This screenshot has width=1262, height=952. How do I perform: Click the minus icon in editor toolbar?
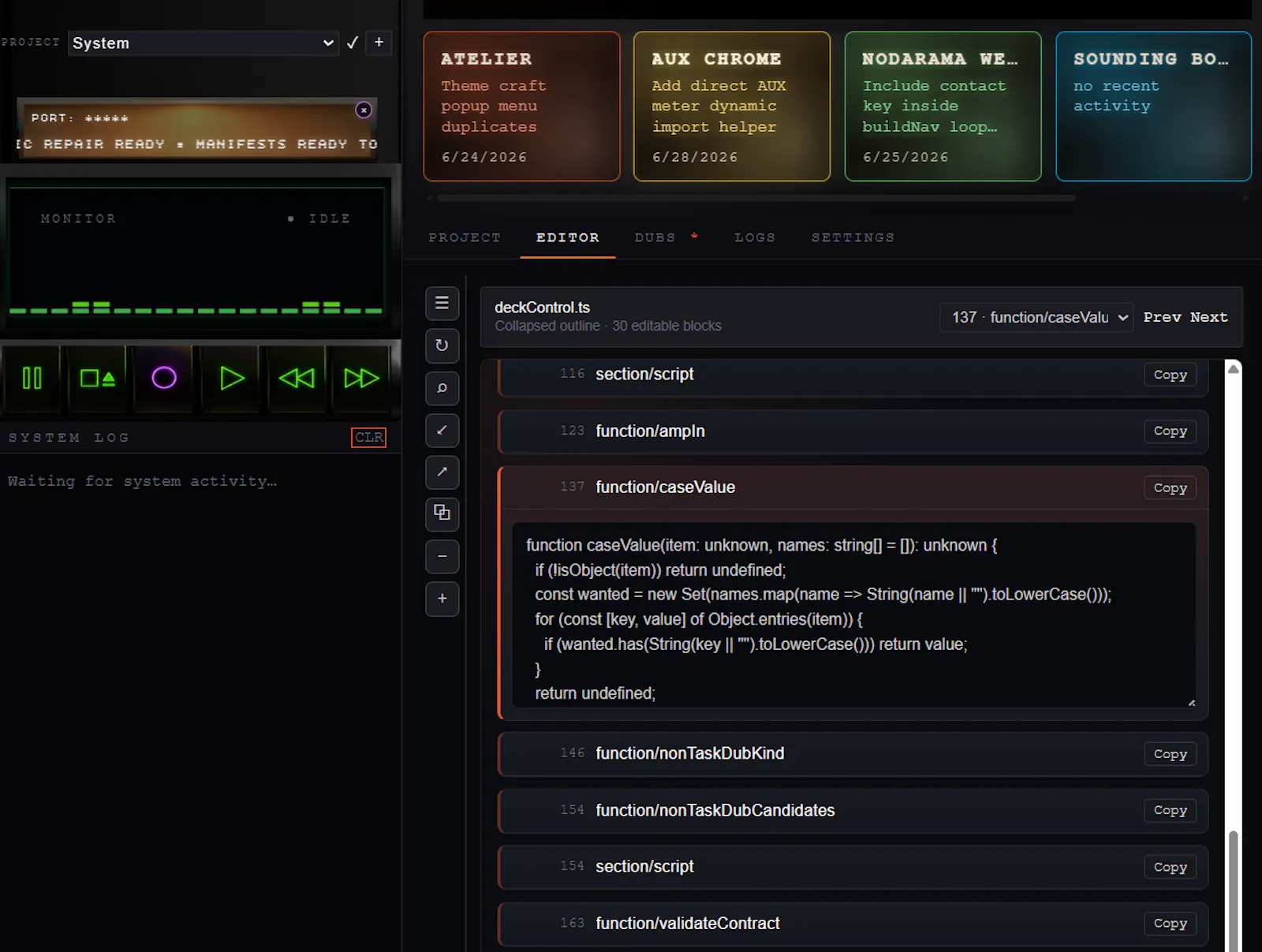[442, 556]
